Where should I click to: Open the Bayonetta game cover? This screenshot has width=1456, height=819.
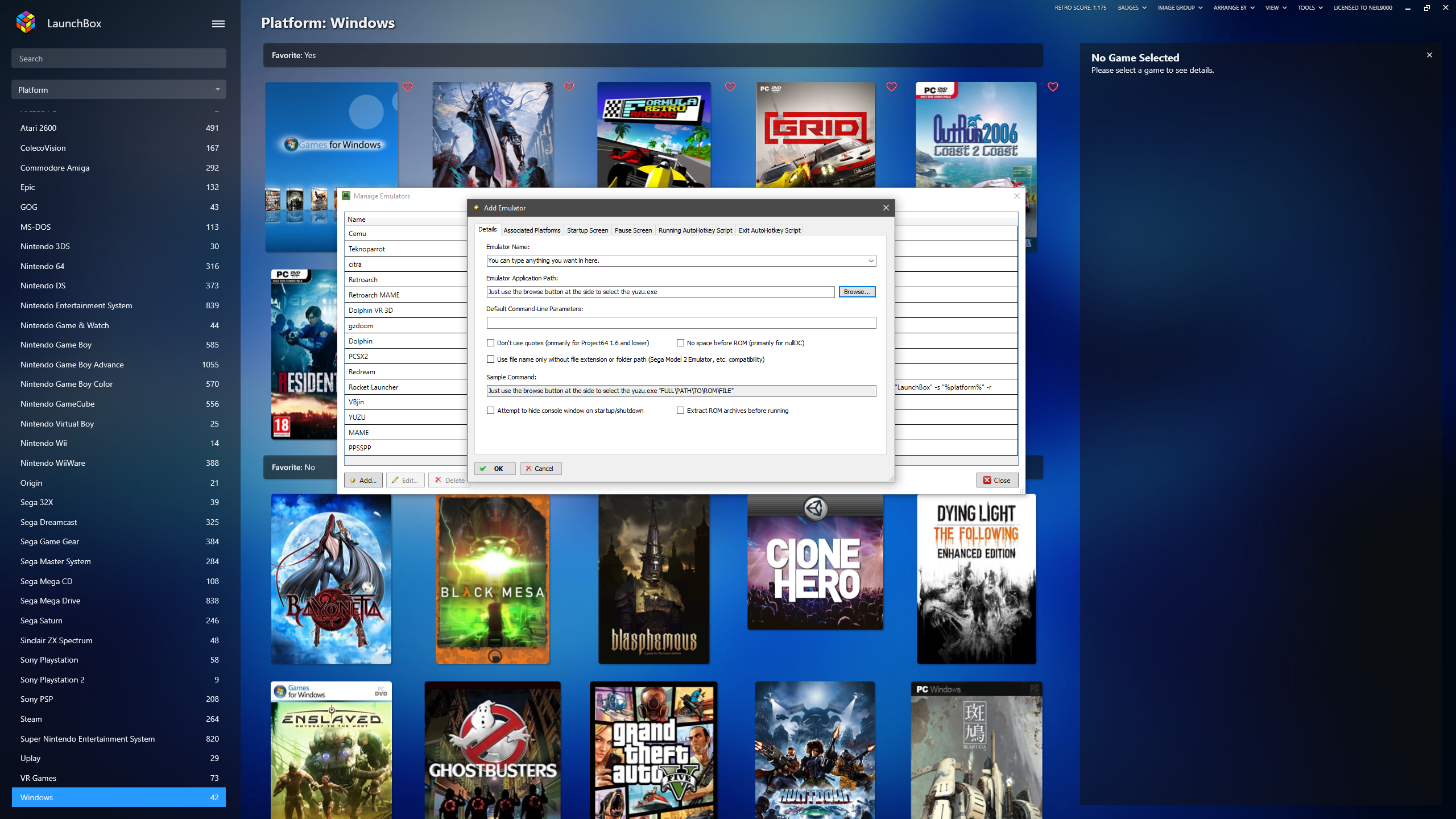331,579
